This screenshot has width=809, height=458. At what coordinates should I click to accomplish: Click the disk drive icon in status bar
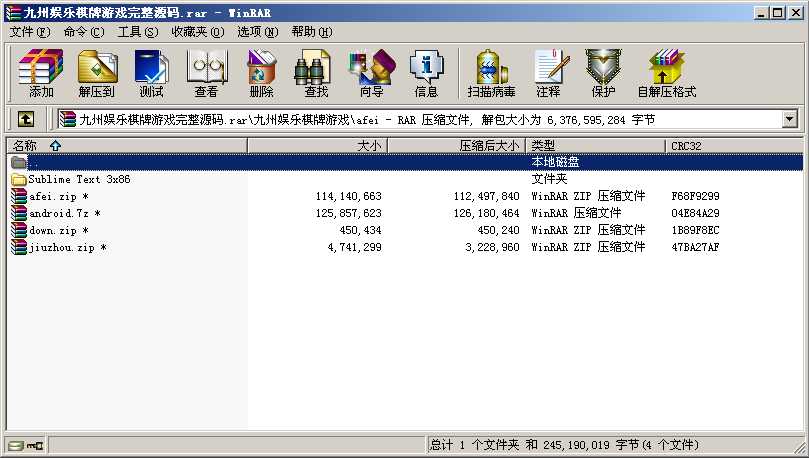coord(16,445)
